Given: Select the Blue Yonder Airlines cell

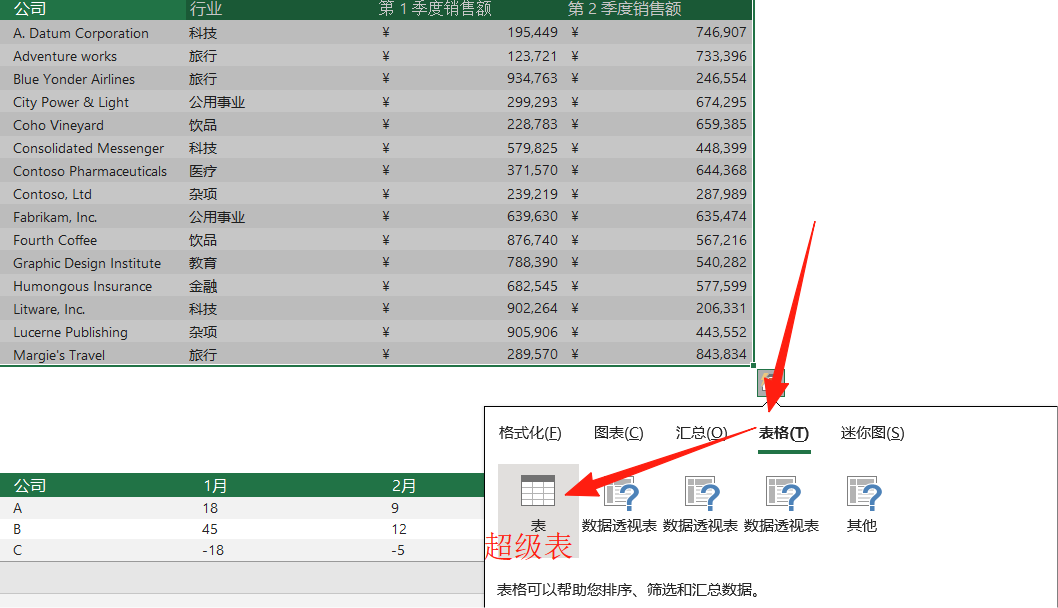Looking at the screenshot, I should coord(74,79).
